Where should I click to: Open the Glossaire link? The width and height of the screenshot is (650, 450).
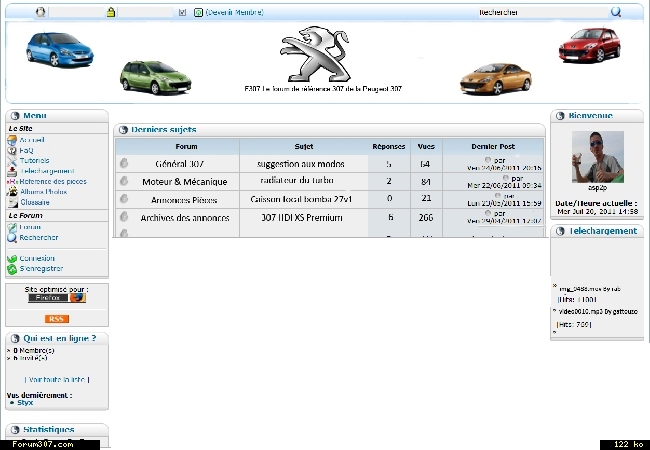coord(35,202)
